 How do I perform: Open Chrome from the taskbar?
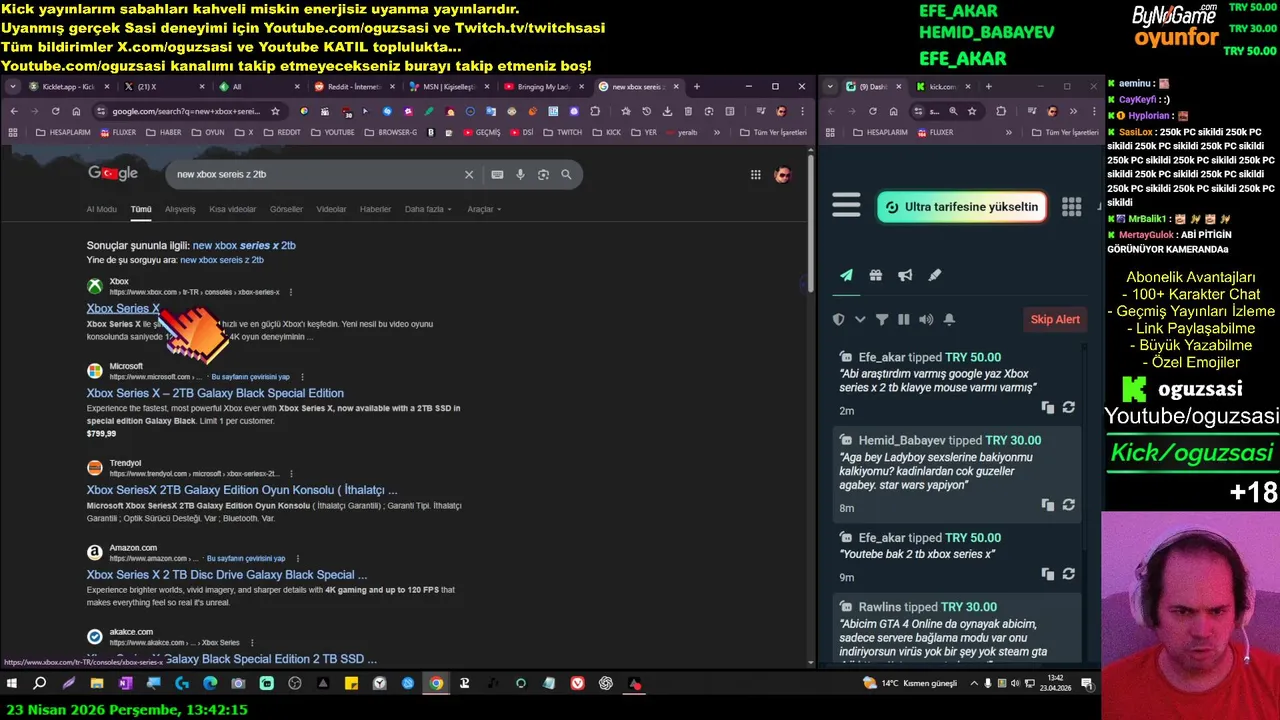[x=436, y=684]
